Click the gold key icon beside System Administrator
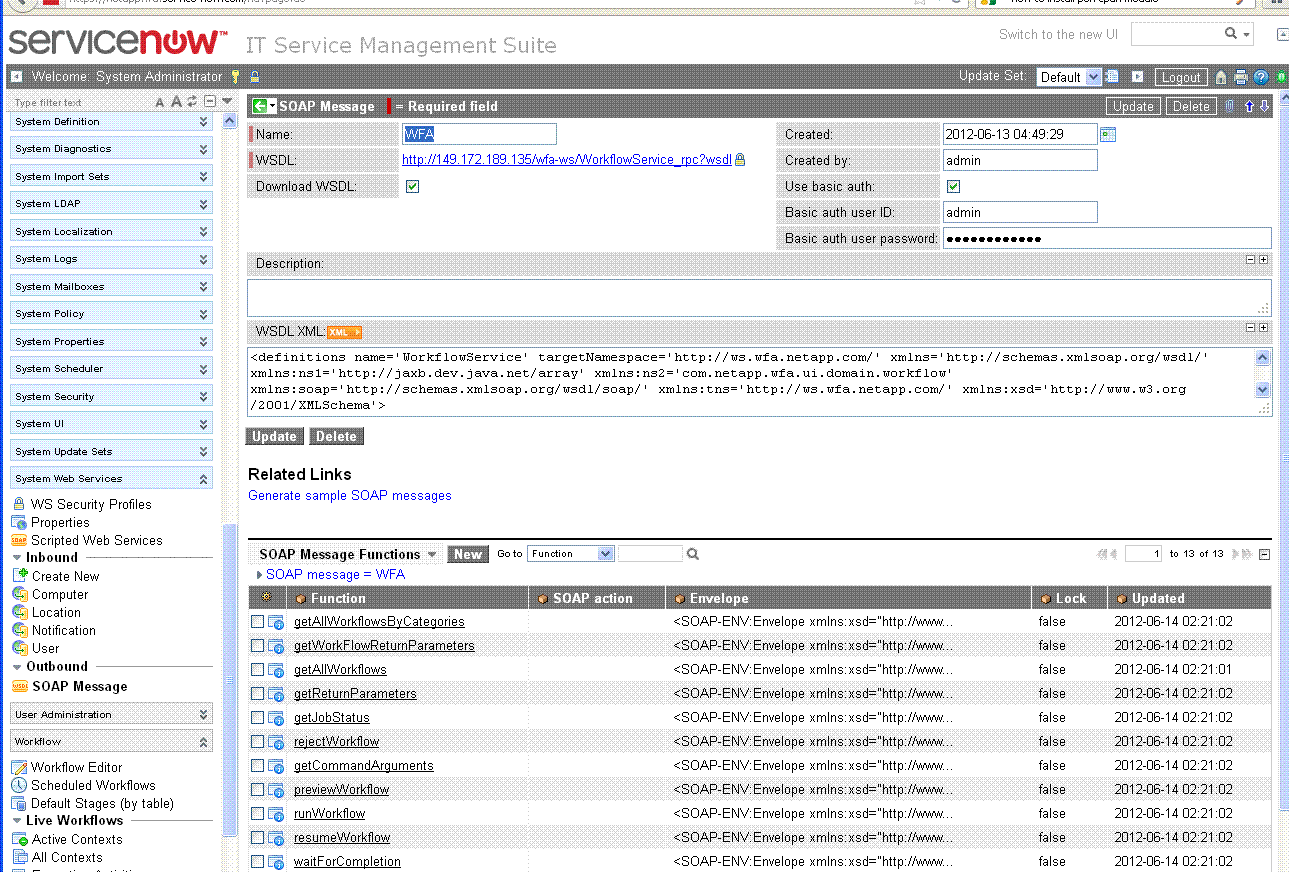 click(236, 76)
